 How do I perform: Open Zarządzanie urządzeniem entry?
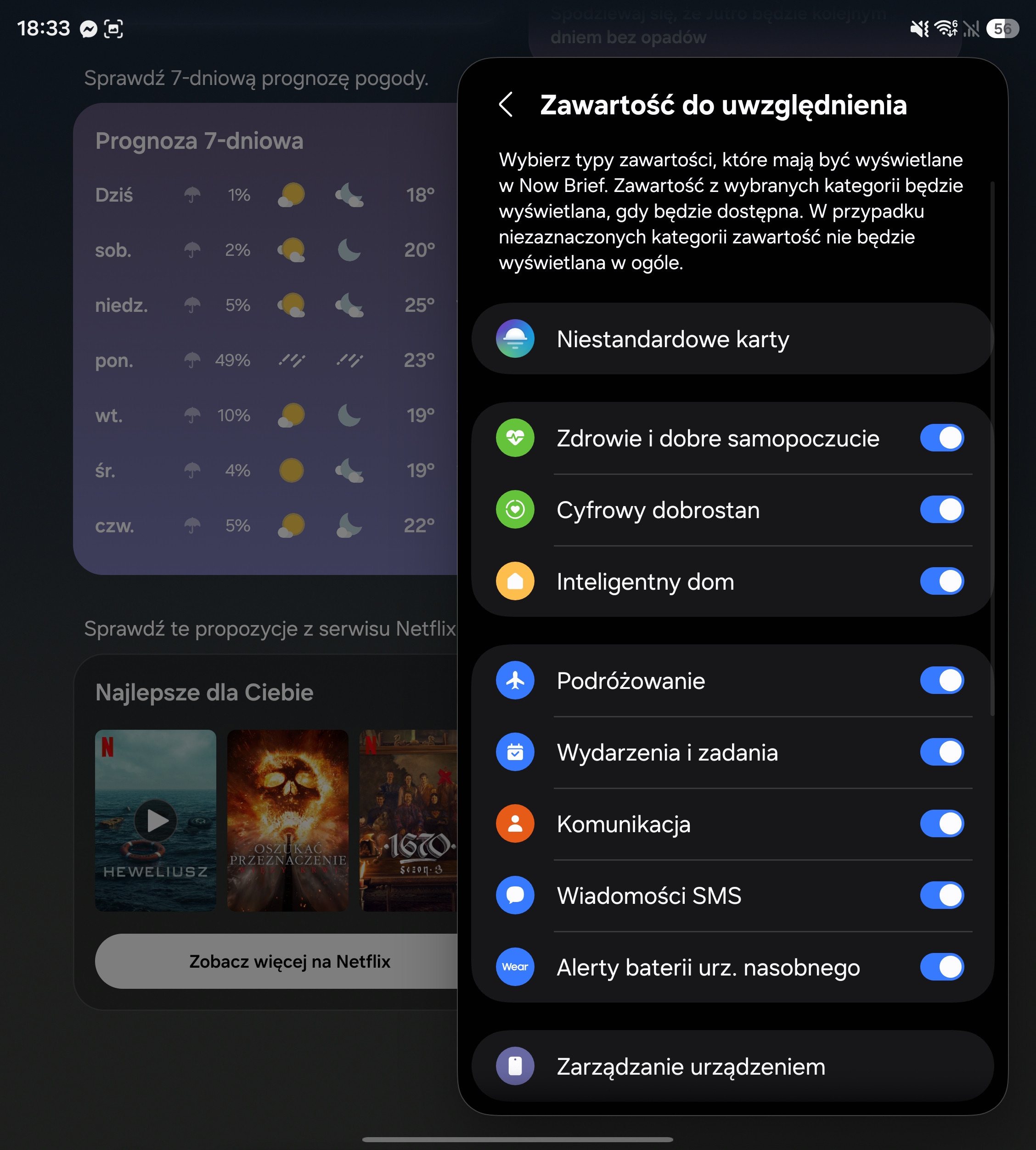[x=732, y=1066]
